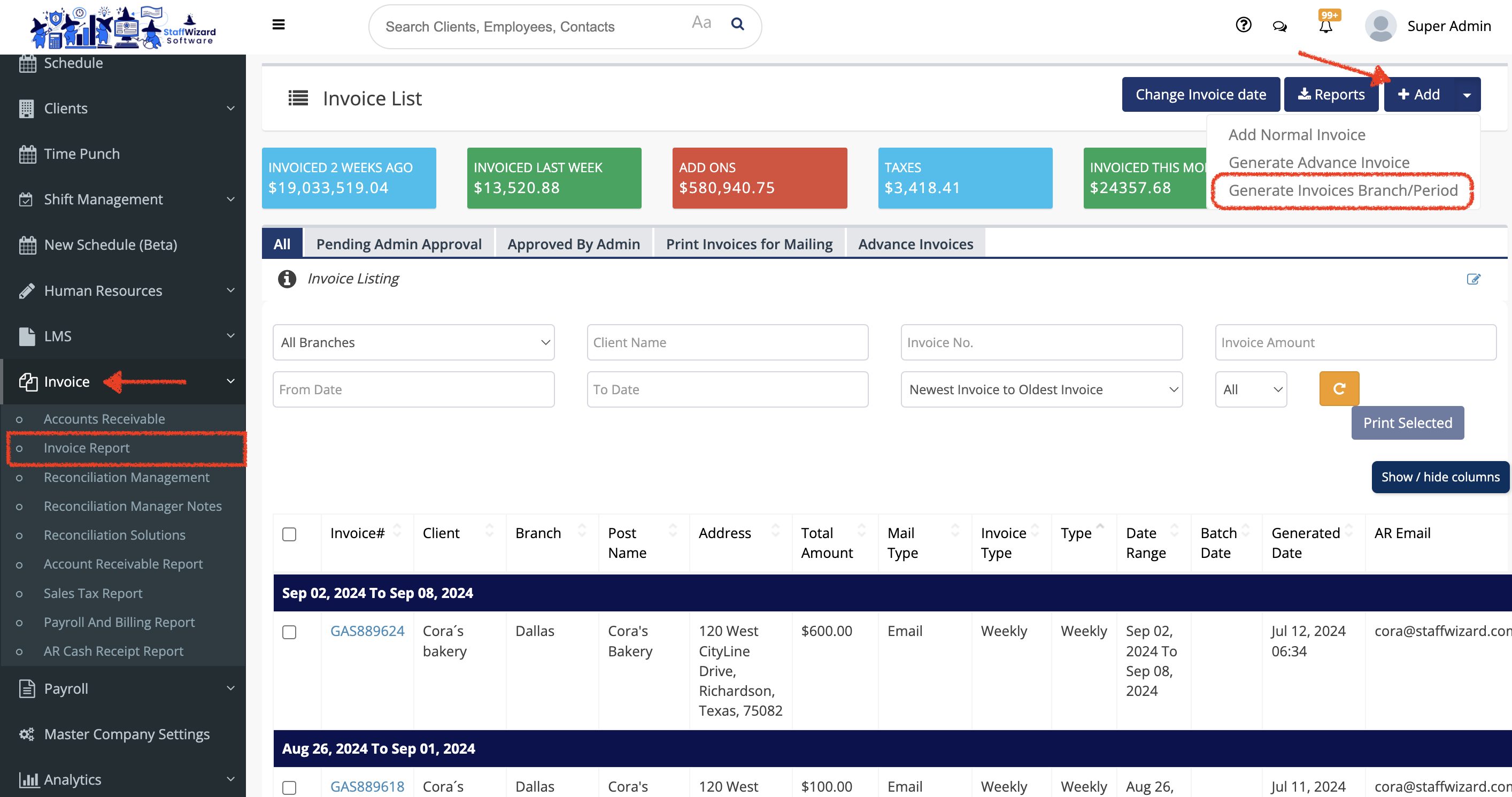Open Newest Invoice to Oldest Invoice dropdown
Viewport: 1512px width, 797px height.
(1042, 389)
